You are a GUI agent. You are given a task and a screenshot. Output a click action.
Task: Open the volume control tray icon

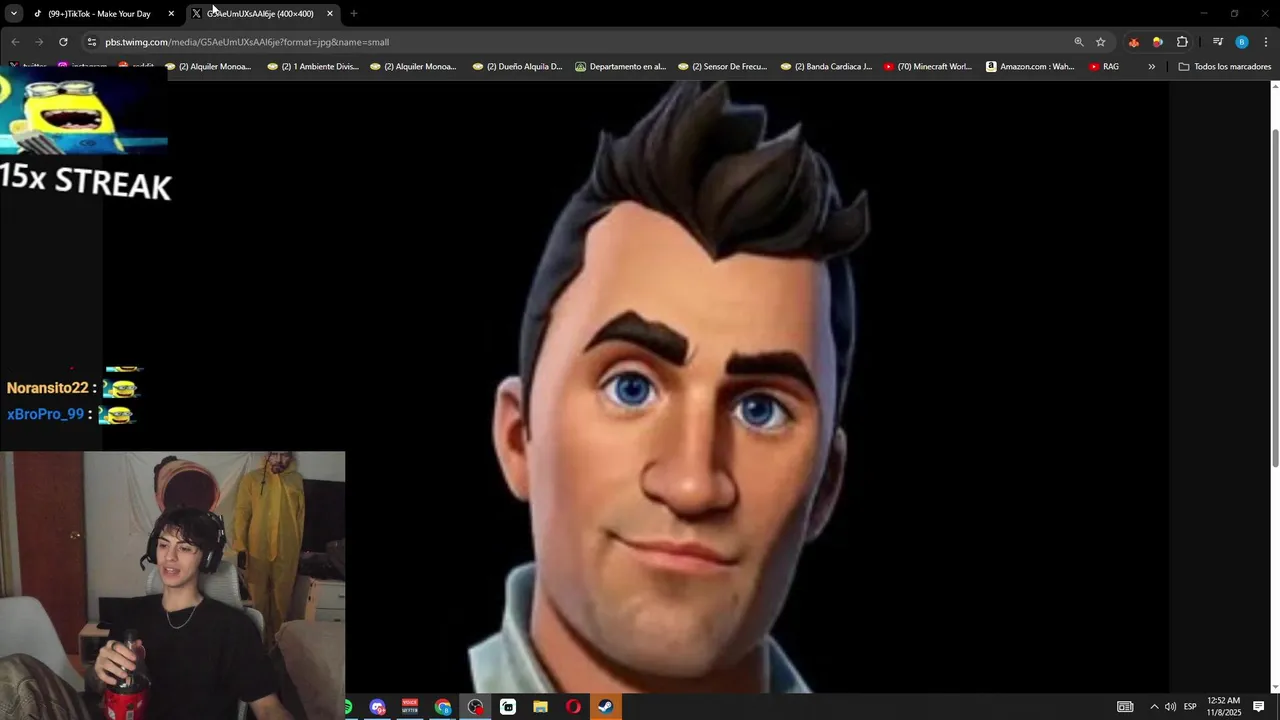1170,707
